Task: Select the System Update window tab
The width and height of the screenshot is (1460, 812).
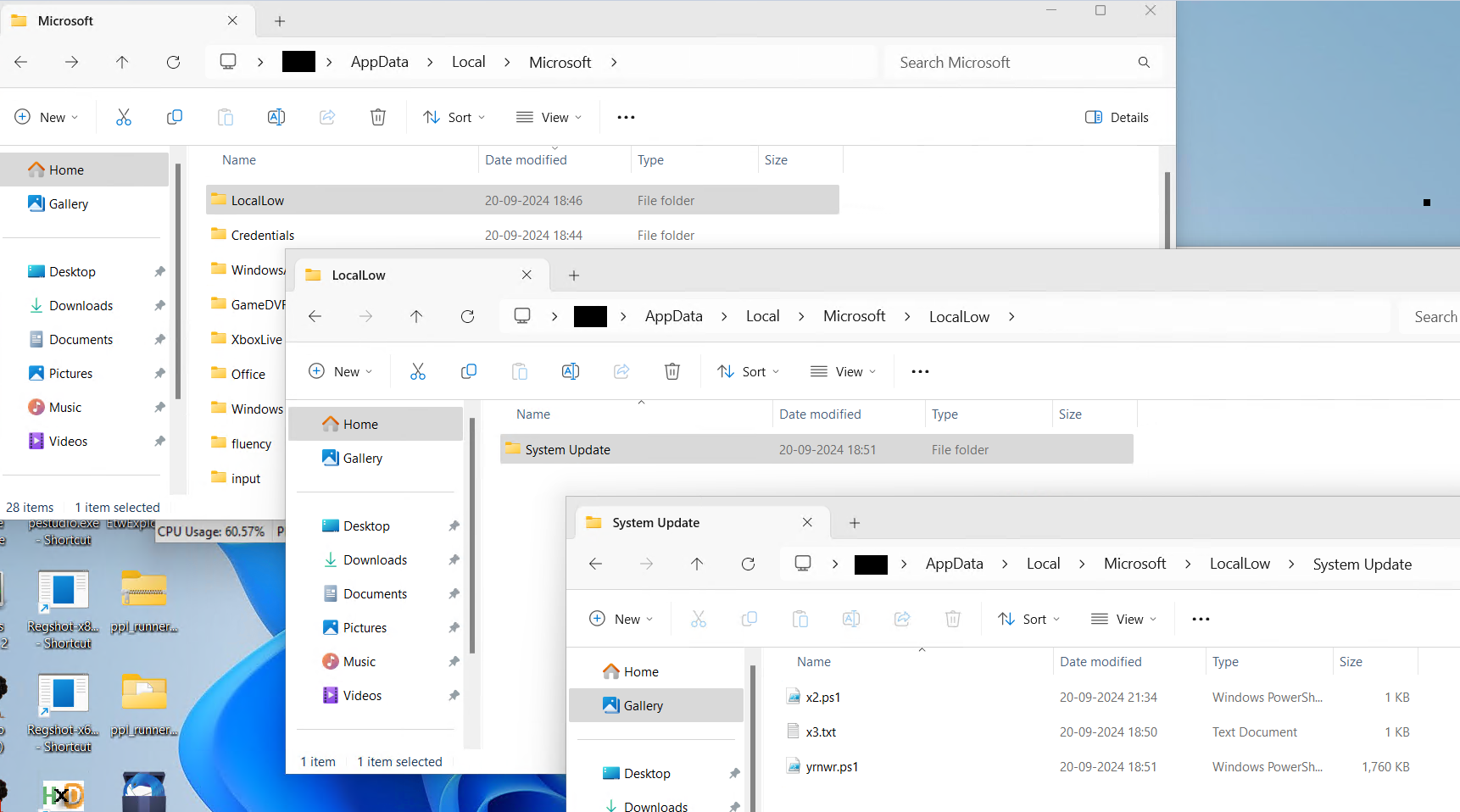Action: point(656,523)
